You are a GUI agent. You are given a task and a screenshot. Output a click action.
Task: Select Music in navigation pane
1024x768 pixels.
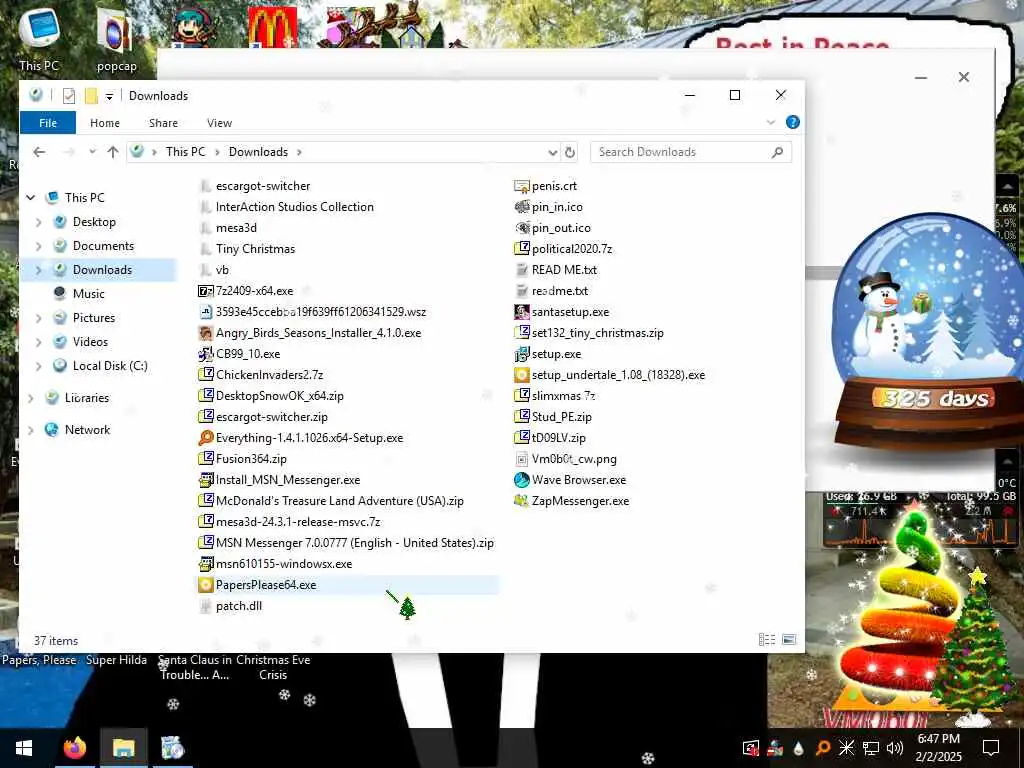(88, 294)
